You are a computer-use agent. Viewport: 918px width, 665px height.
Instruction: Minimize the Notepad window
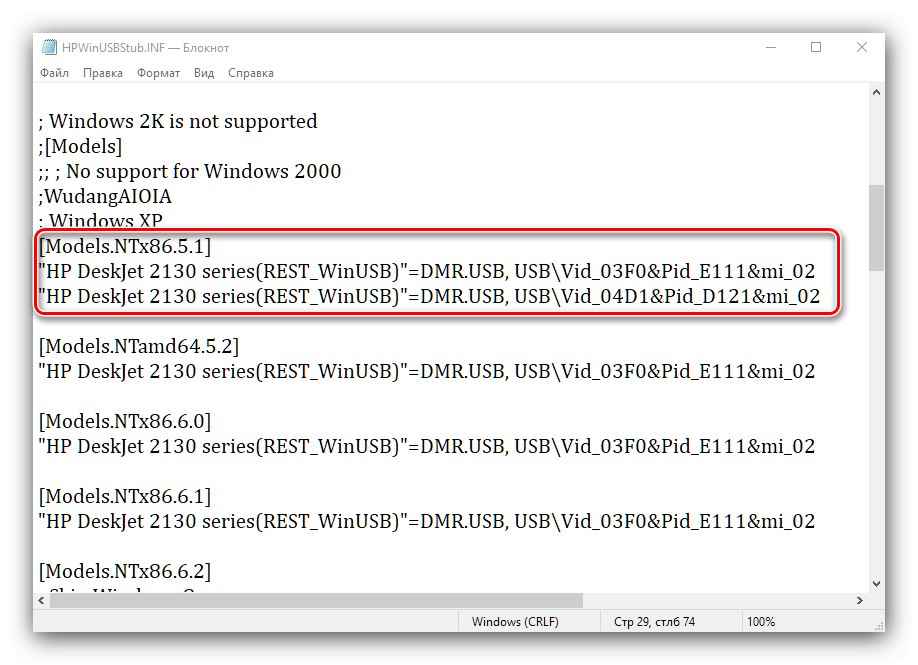[x=771, y=47]
